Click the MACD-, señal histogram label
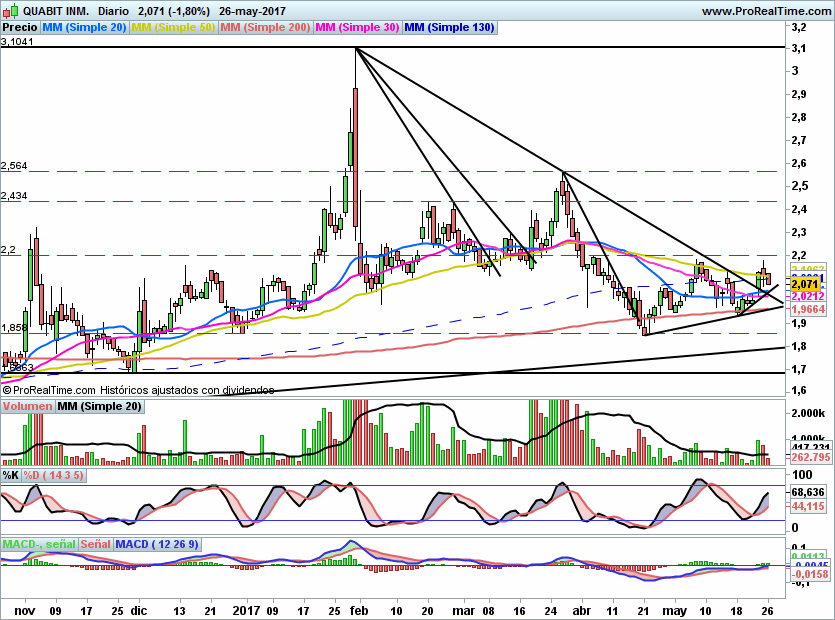 coord(39,544)
